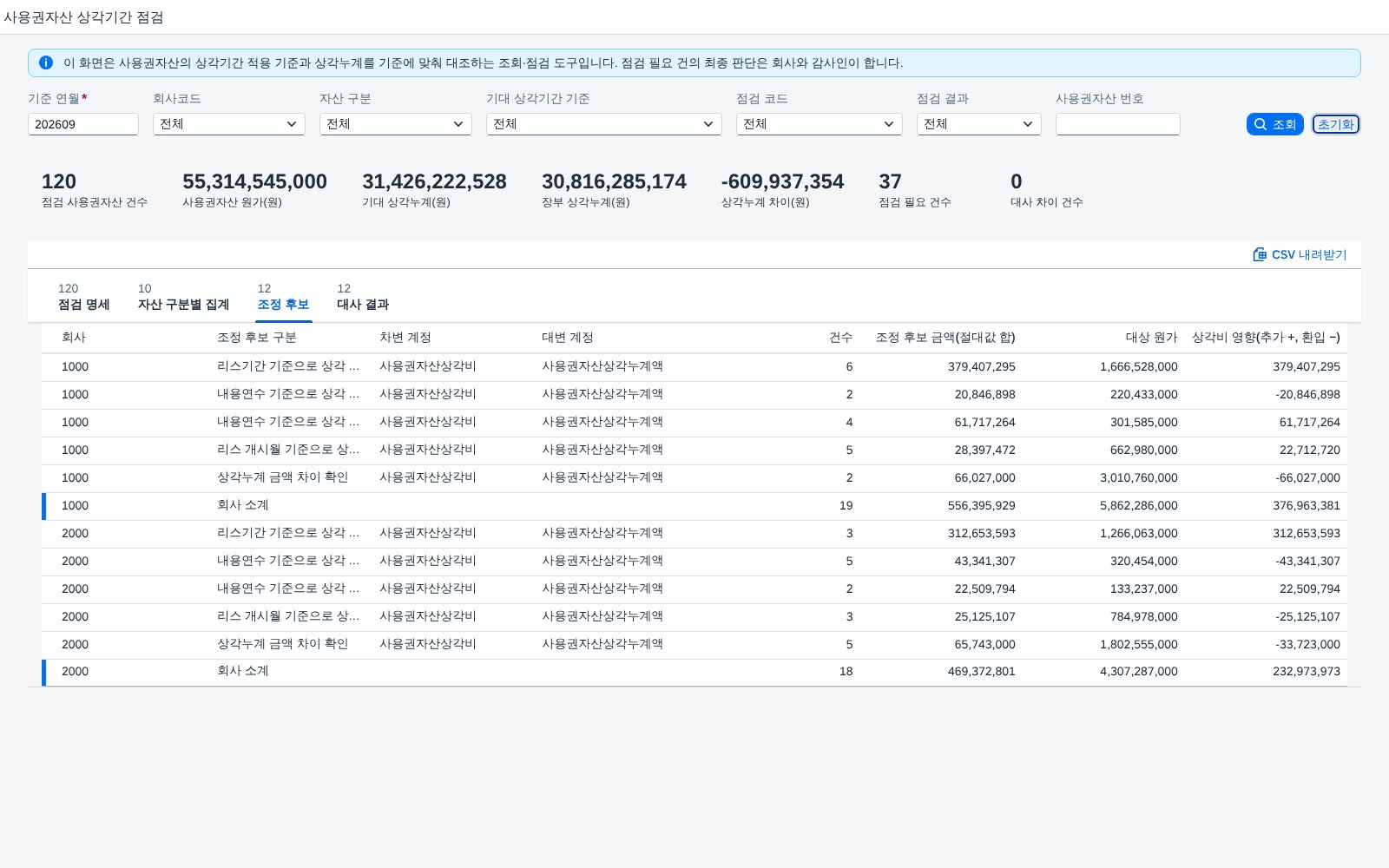Select the 조정 후보 tab
Screen dimensions: 1389x868
(283, 297)
